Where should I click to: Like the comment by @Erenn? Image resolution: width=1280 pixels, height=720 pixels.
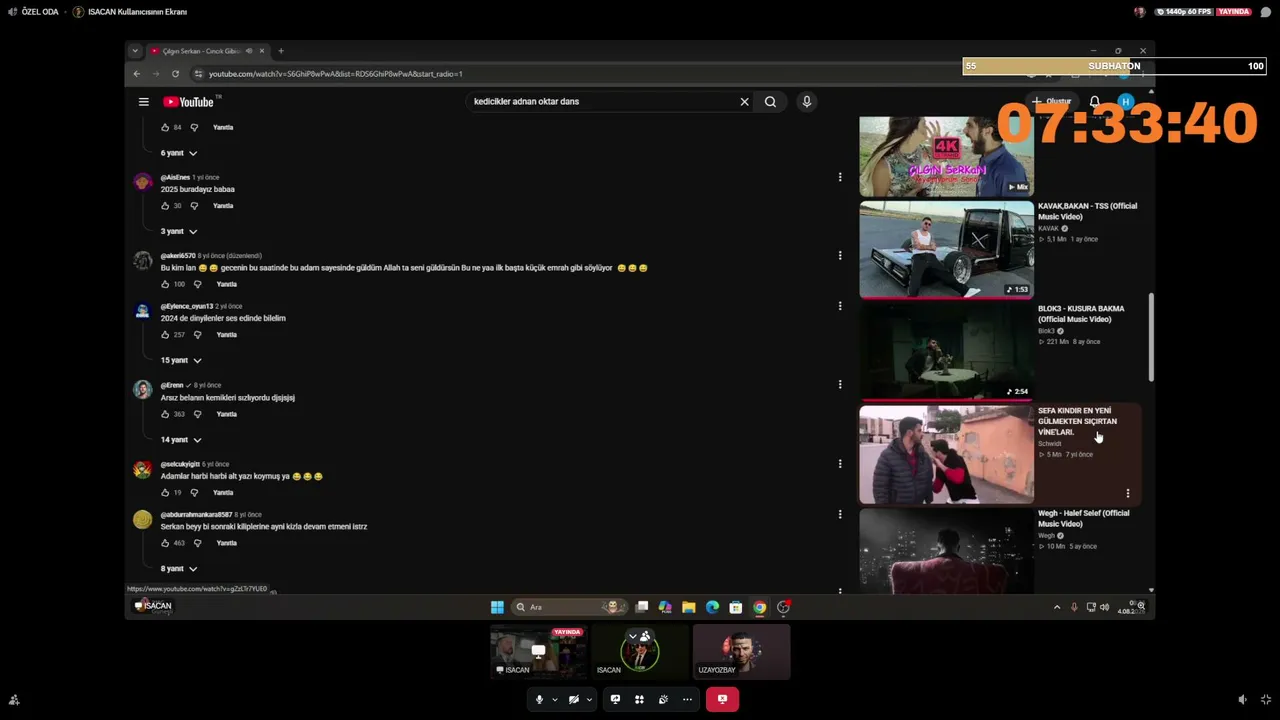coord(165,414)
